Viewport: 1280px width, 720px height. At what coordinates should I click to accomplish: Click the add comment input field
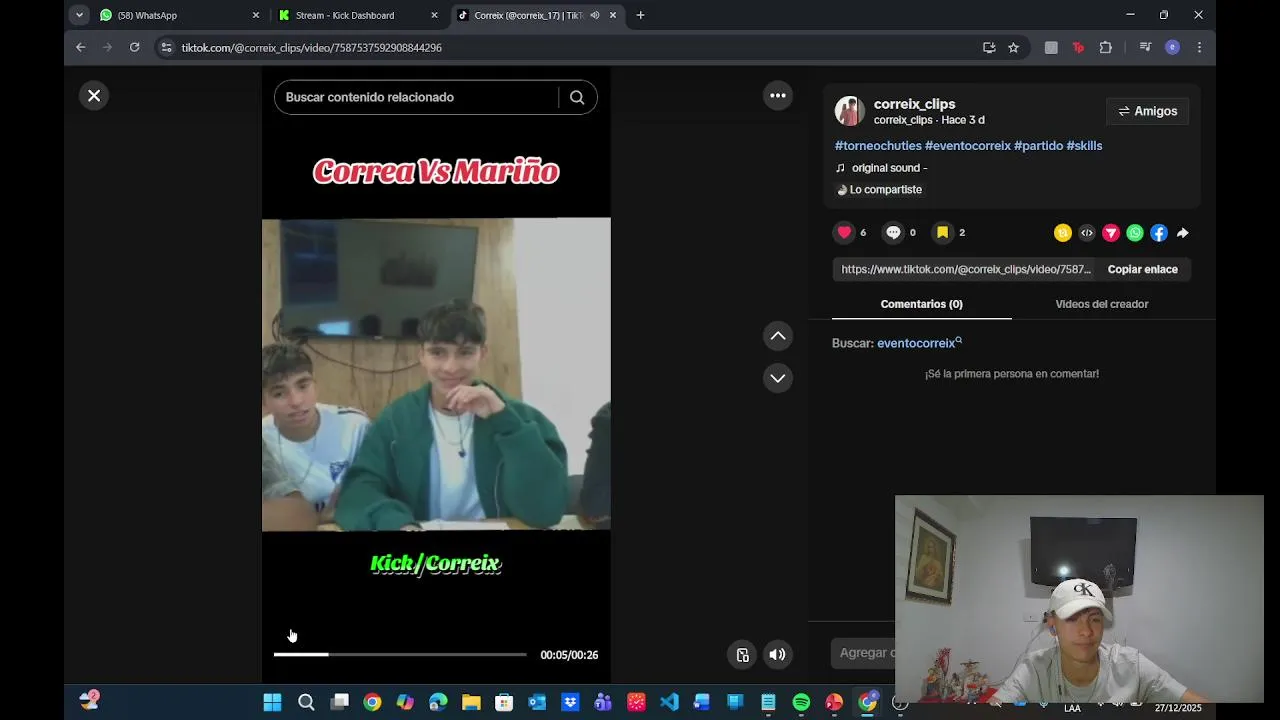pos(862,653)
